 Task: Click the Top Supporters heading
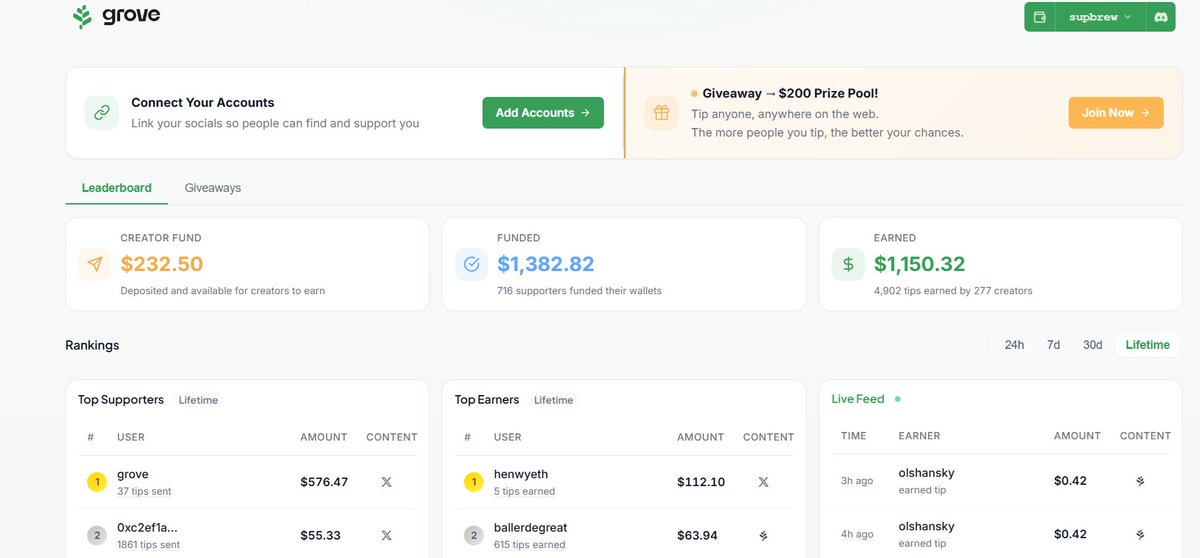pos(121,400)
